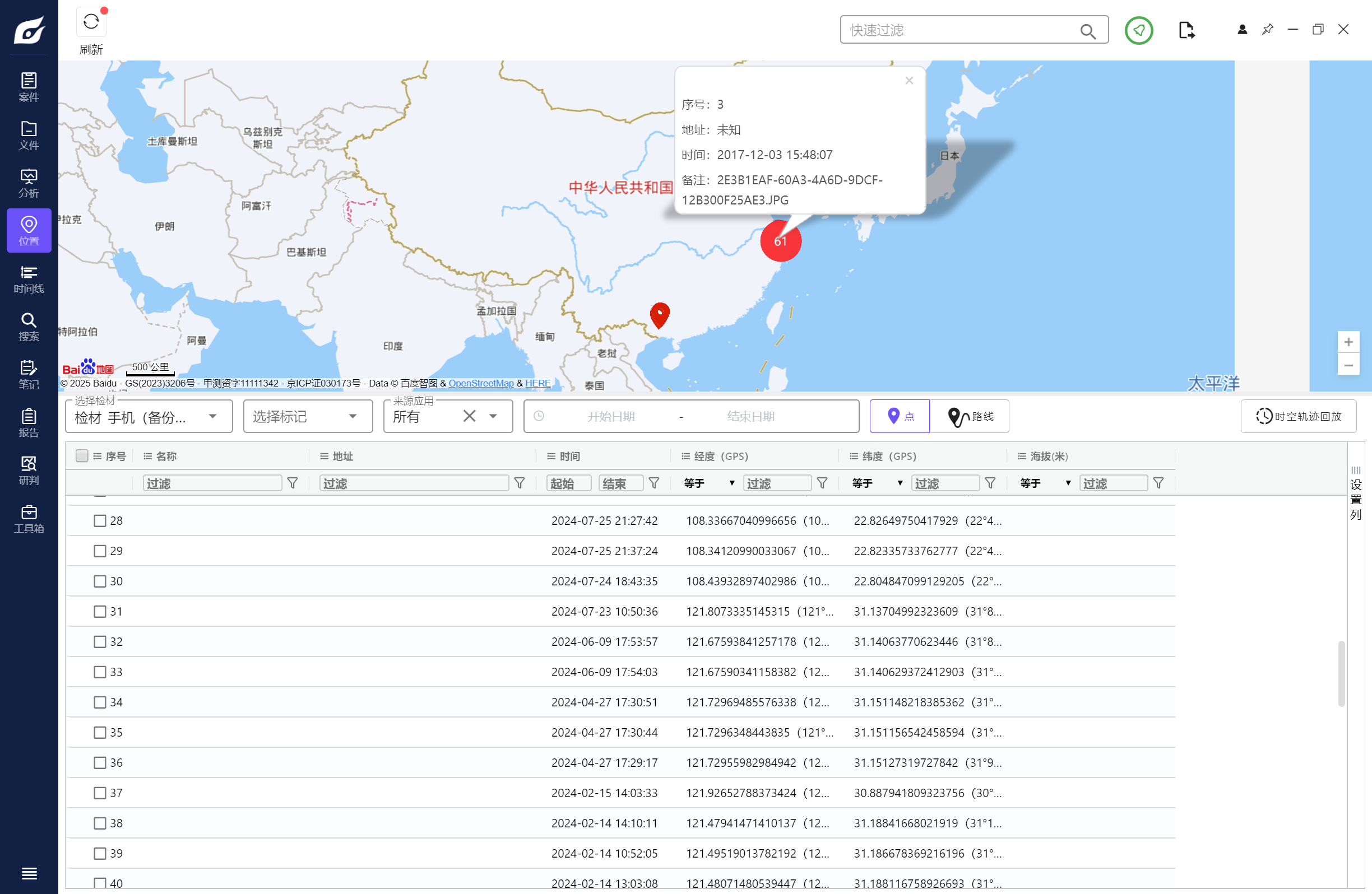The image size is (1372, 894).
Task: Open the 分析 analysis sidebar menu
Action: coord(29,183)
